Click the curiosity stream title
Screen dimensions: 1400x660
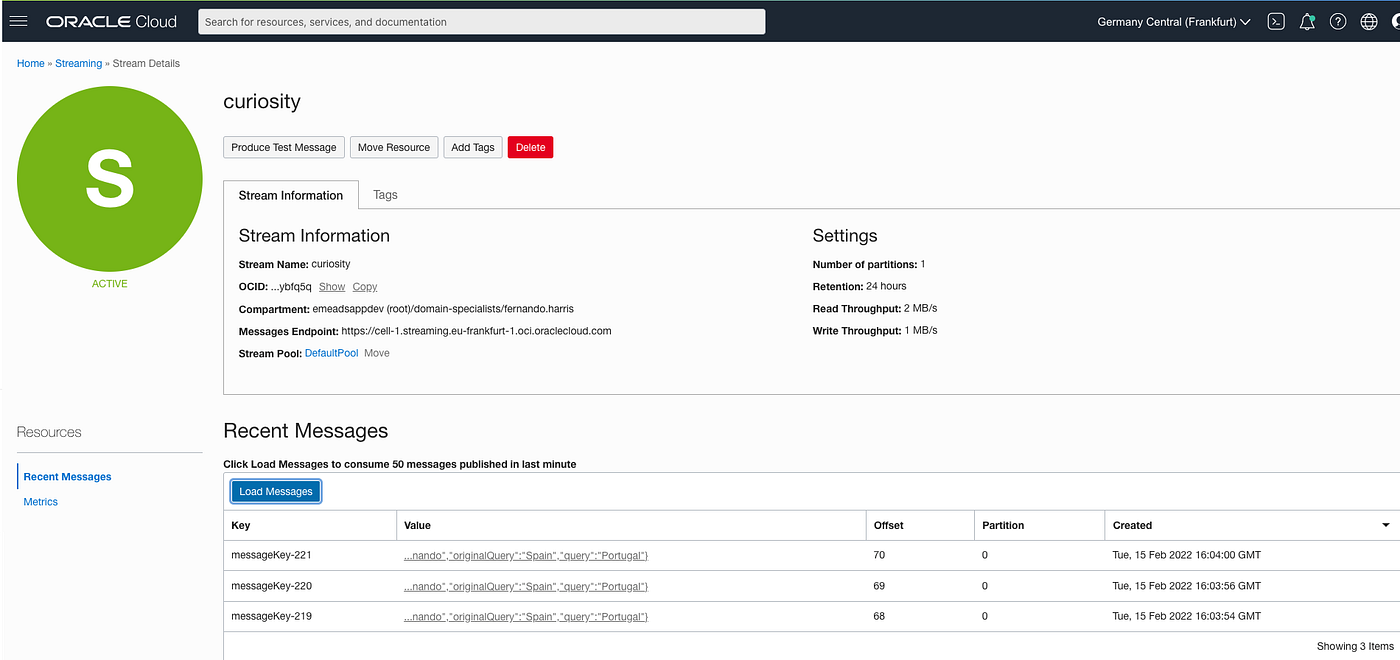point(262,102)
